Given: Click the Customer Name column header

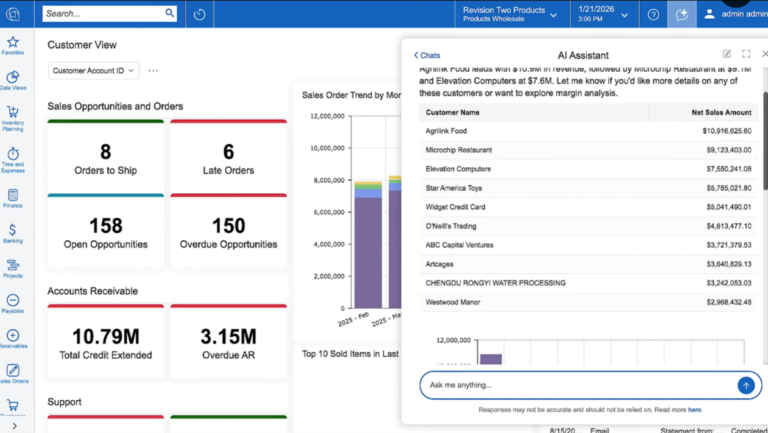Looking at the screenshot, I should (x=534, y=112).
